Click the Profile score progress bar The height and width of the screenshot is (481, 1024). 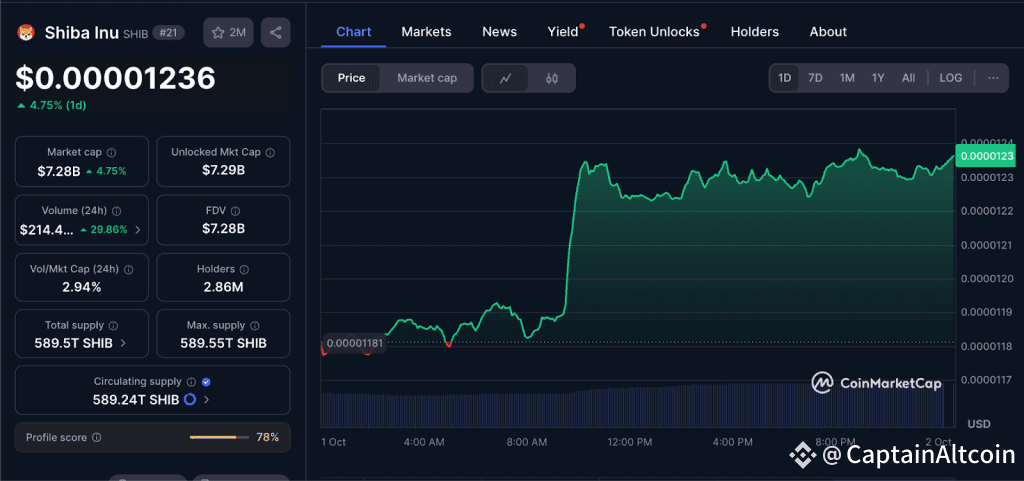click(x=219, y=437)
